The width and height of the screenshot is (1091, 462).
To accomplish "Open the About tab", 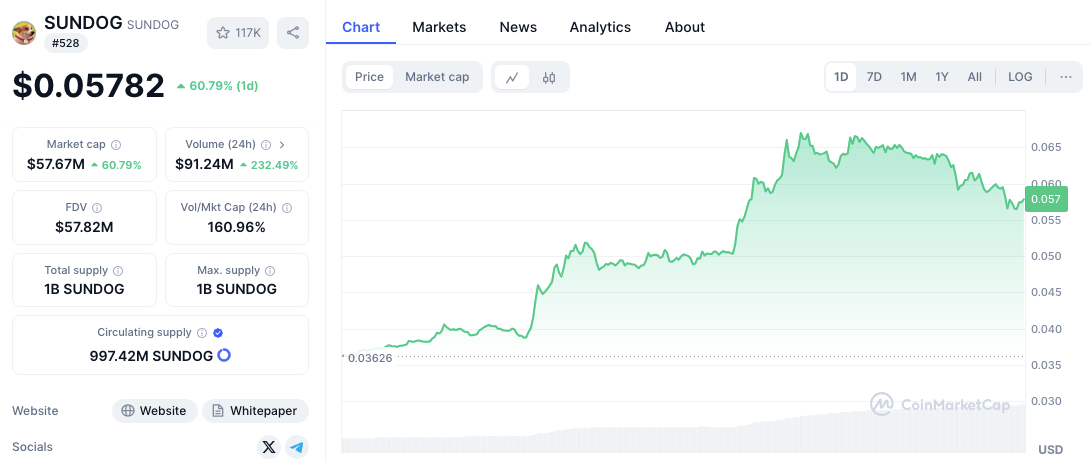I will point(685,27).
